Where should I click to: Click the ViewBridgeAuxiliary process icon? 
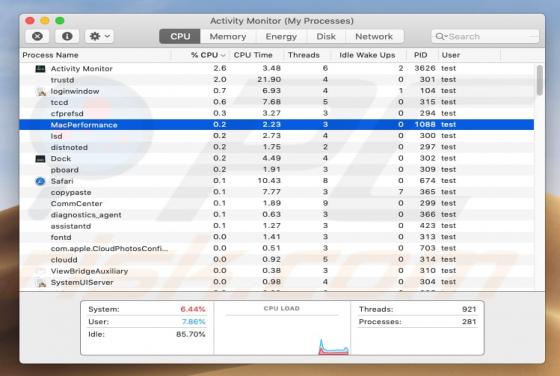[40, 271]
